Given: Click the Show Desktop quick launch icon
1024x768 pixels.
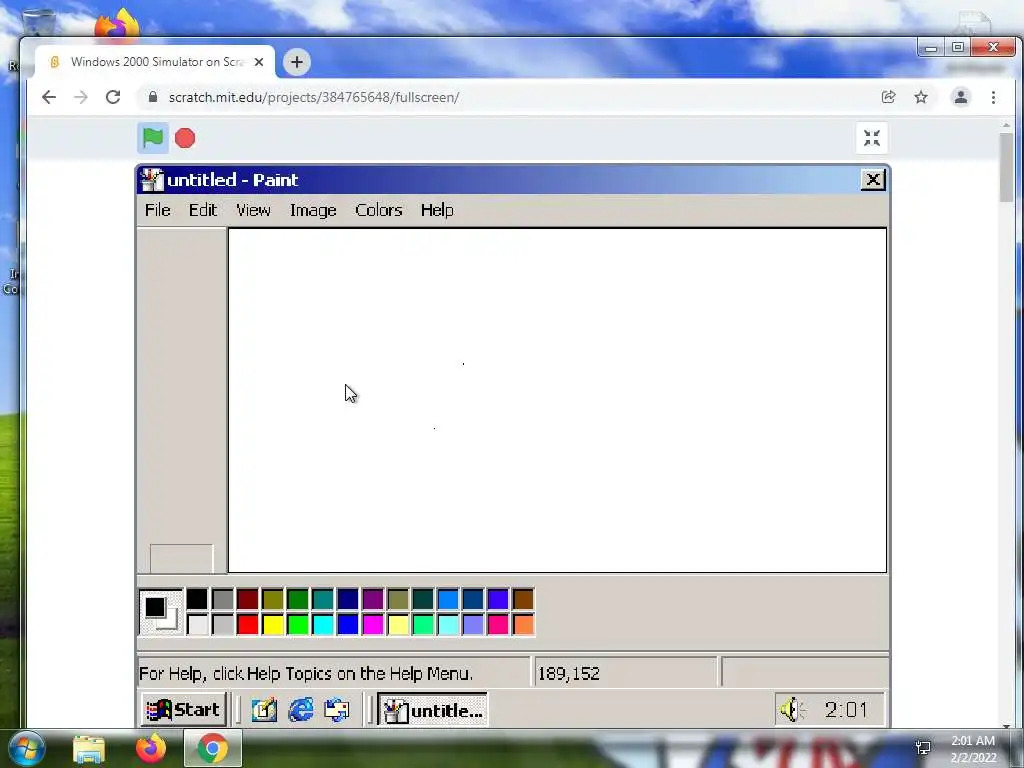Looking at the screenshot, I should point(264,710).
